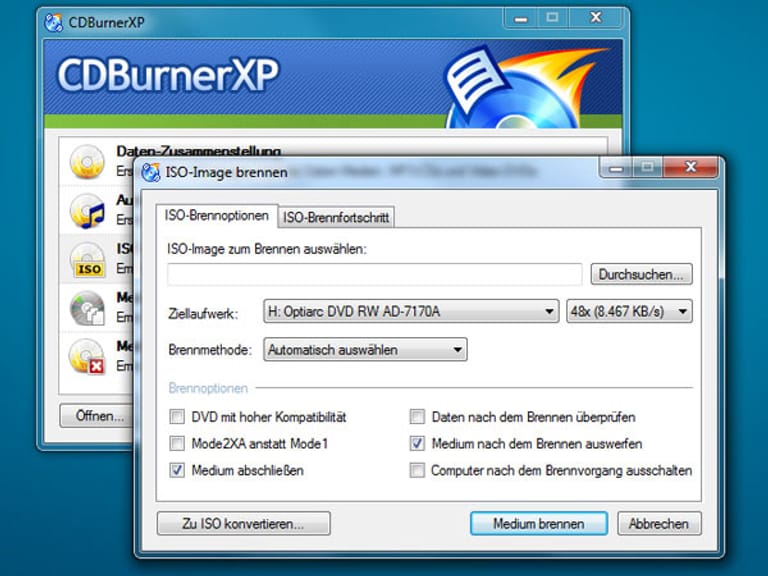This screenshot has height=576, width=768.
Task: Click the Durchsuchen... button
Action: click(x=642, y=274)
